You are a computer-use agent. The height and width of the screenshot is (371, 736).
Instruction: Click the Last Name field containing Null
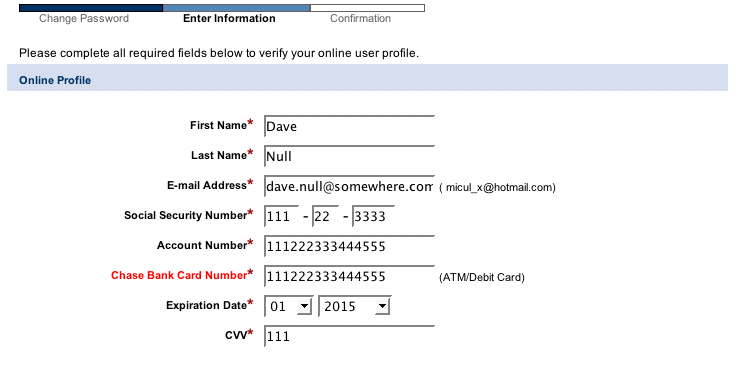(349, 156)
